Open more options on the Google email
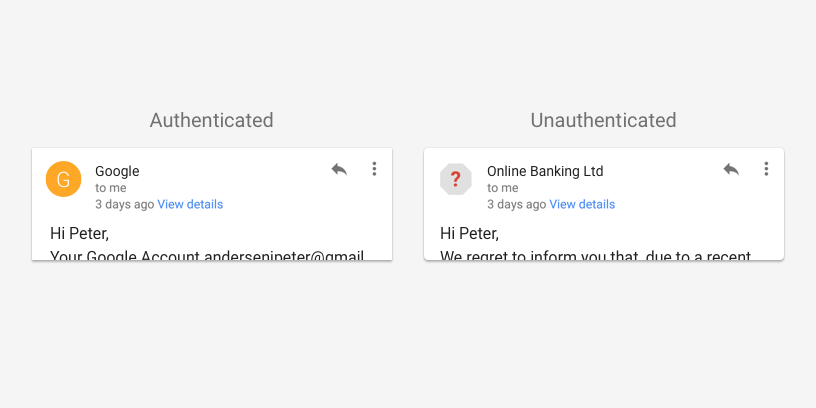Screen dimensions: 816x408 click(374, 169)
